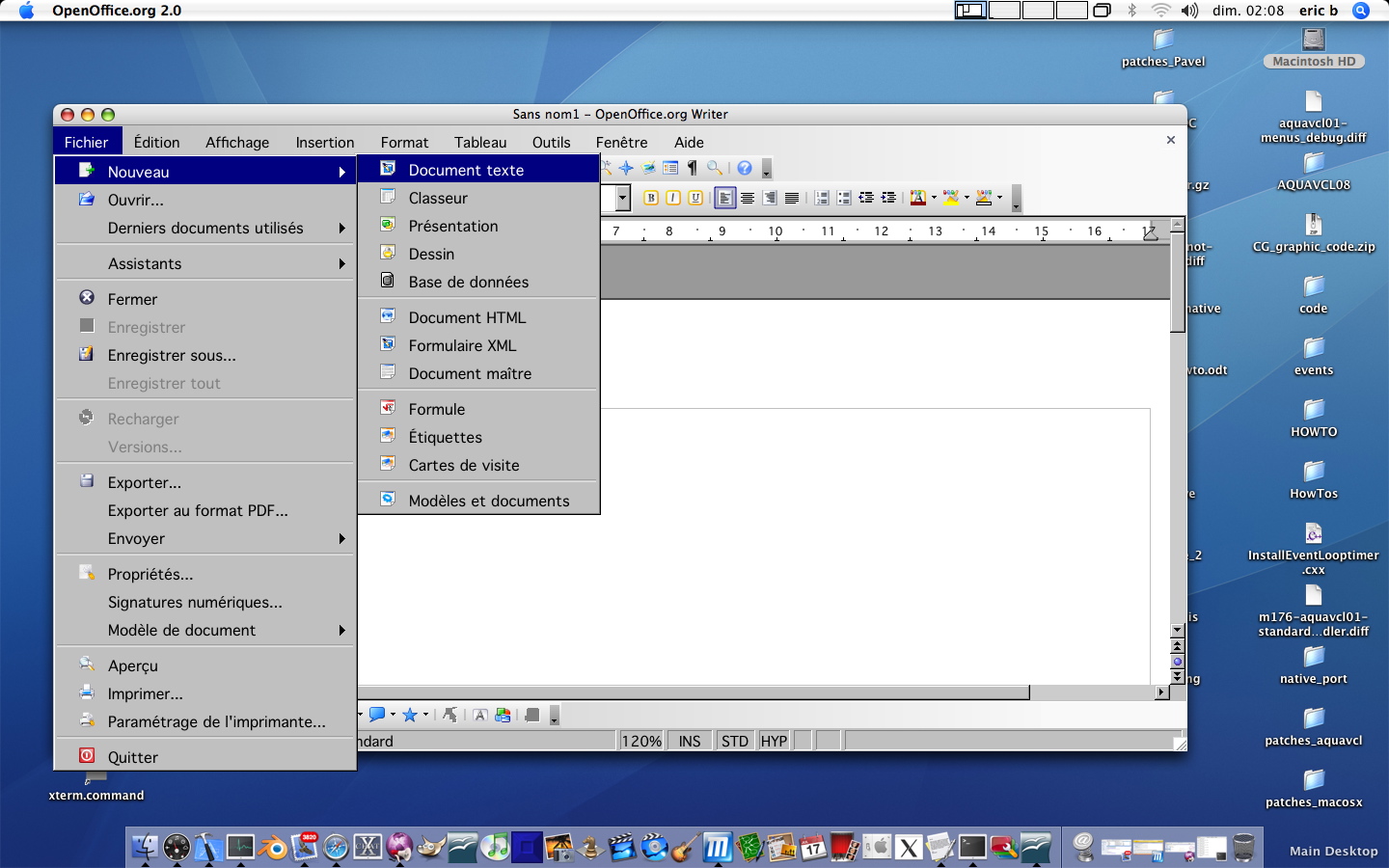
Task: Open the Gallery icon in the toolbar
Action: [x=648, y=168]
